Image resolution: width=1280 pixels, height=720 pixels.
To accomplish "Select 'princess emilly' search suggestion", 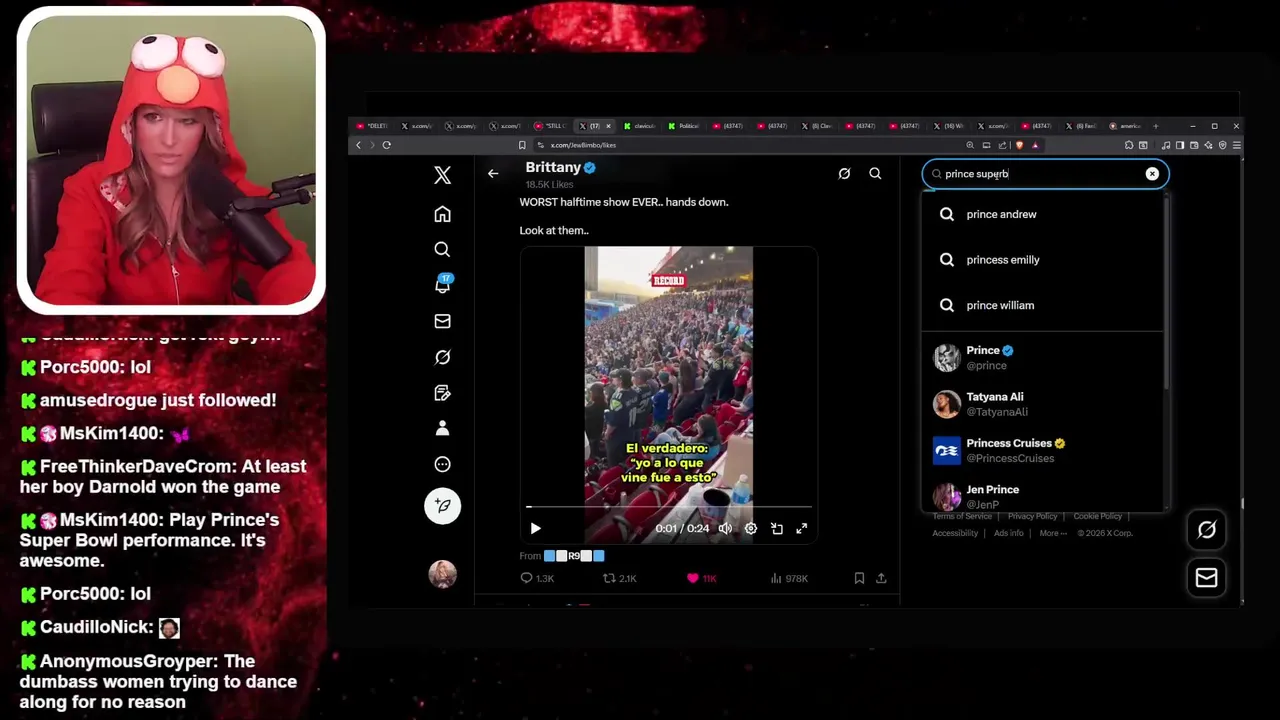I will [x=1042, y=260].
